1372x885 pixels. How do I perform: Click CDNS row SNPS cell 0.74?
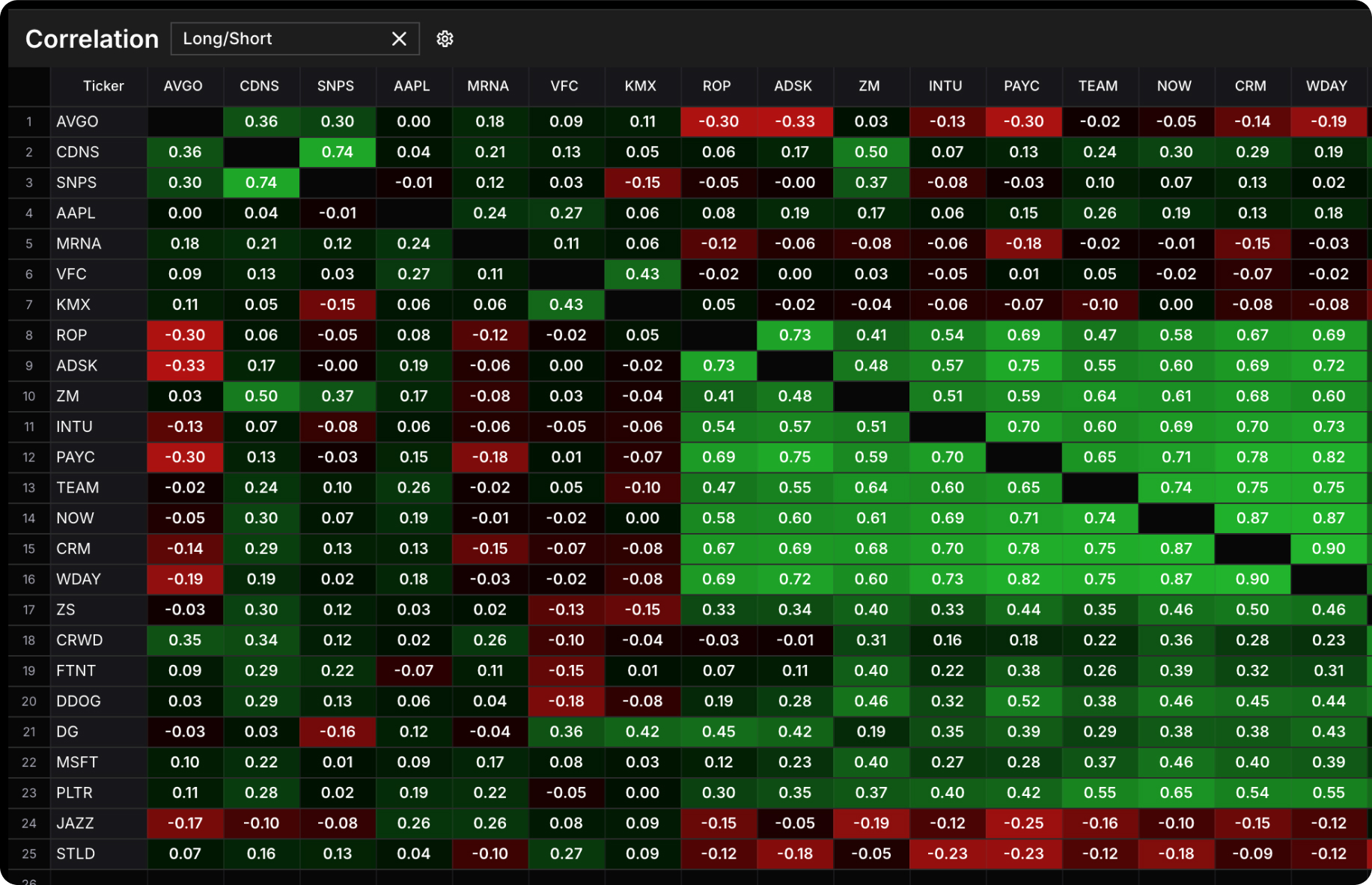(x=338, y=152)
